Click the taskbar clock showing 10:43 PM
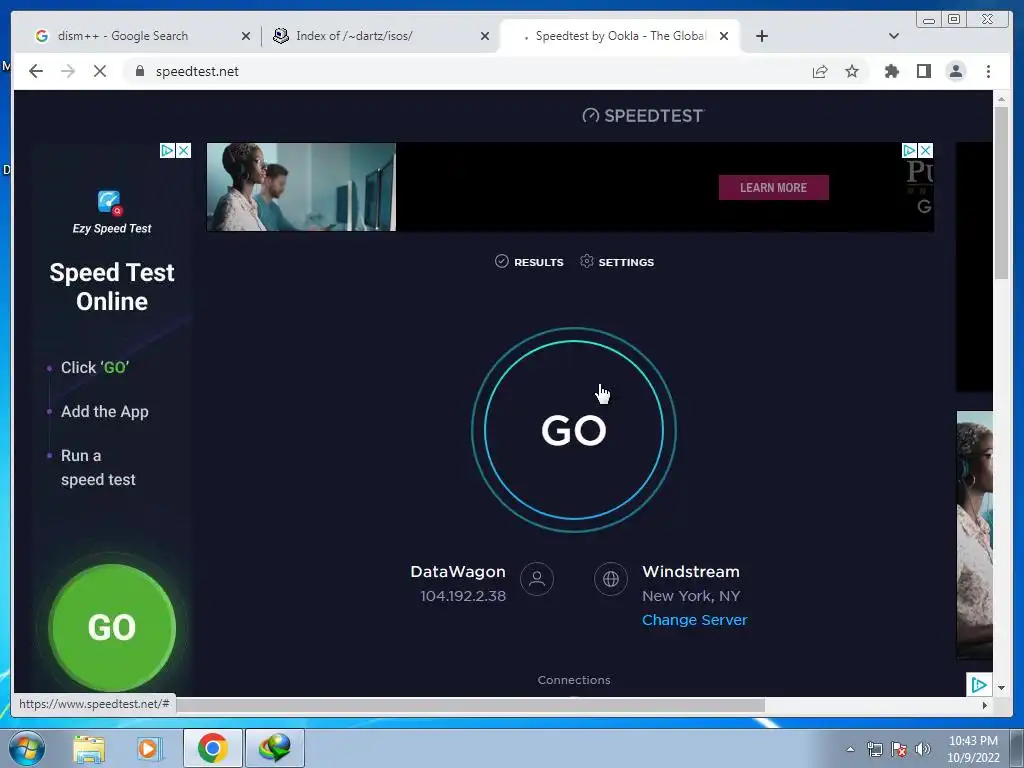 point(973,748)
